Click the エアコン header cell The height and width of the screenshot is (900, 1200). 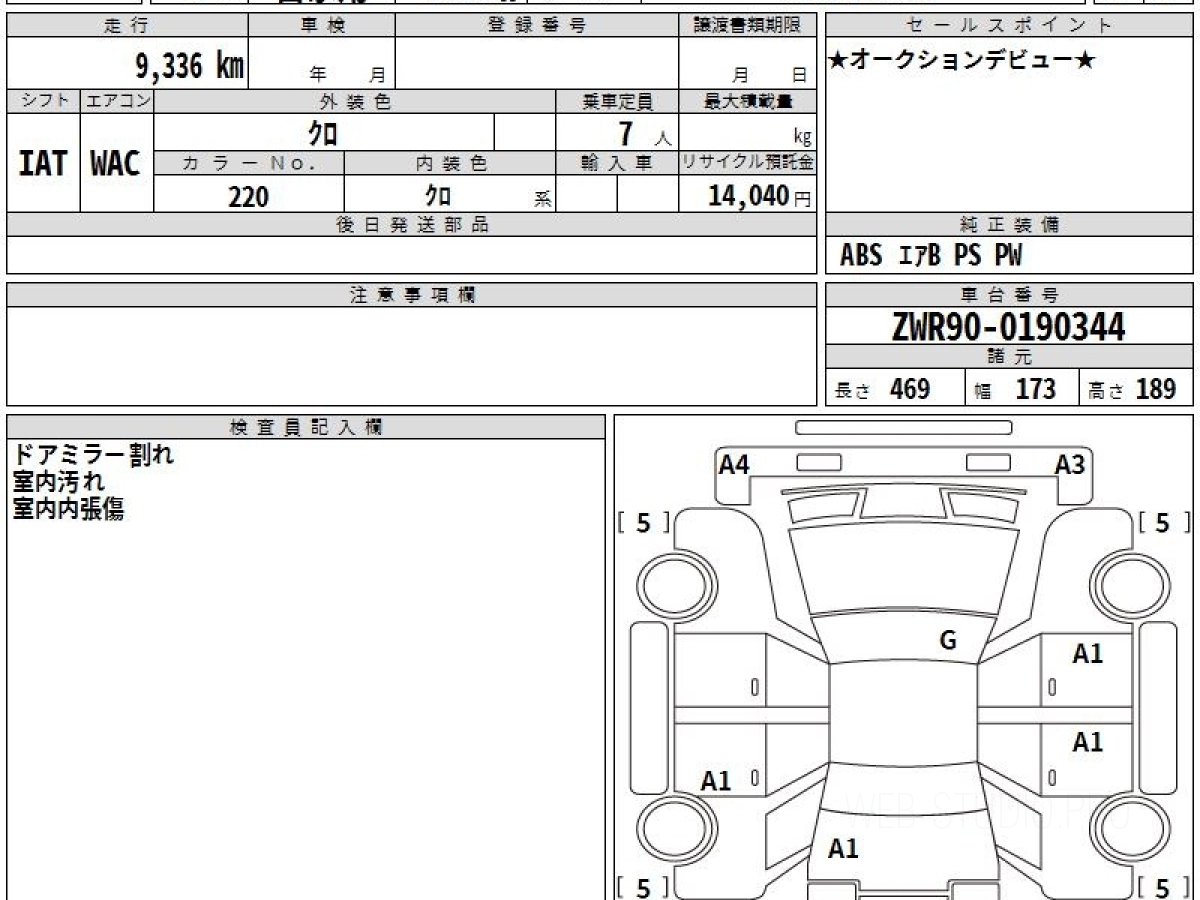117,101
